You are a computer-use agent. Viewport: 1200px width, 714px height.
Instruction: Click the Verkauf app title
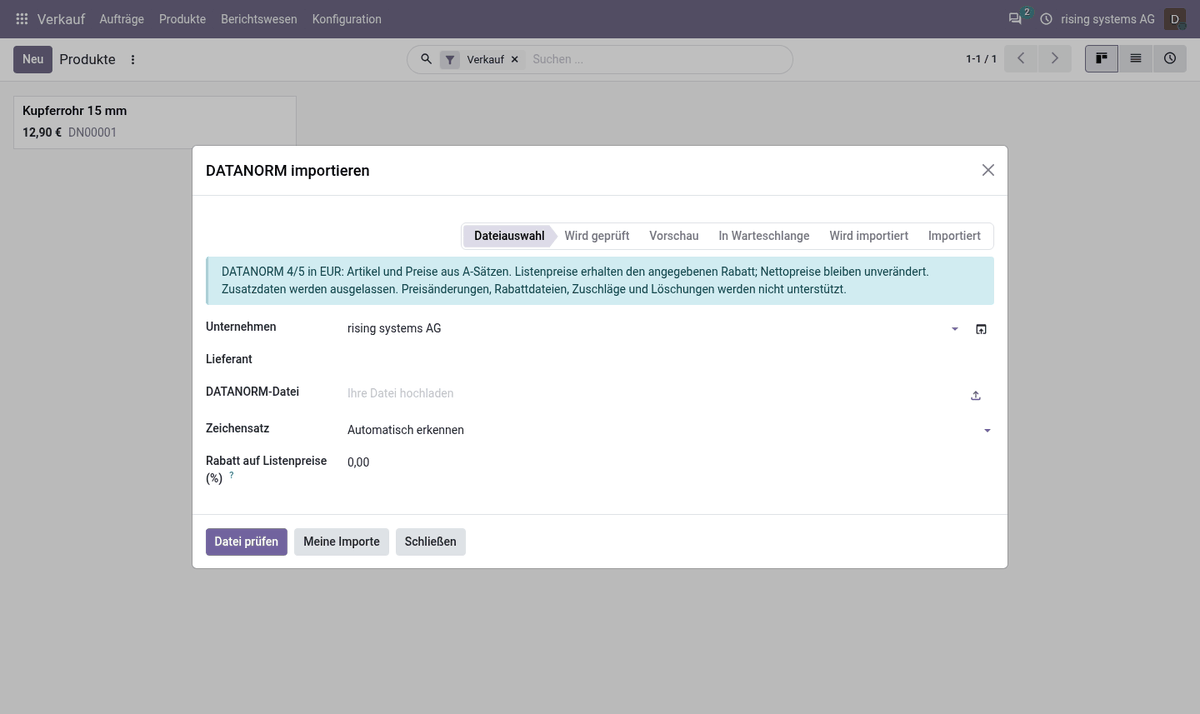pyautogui.click(x=61, y=19)
